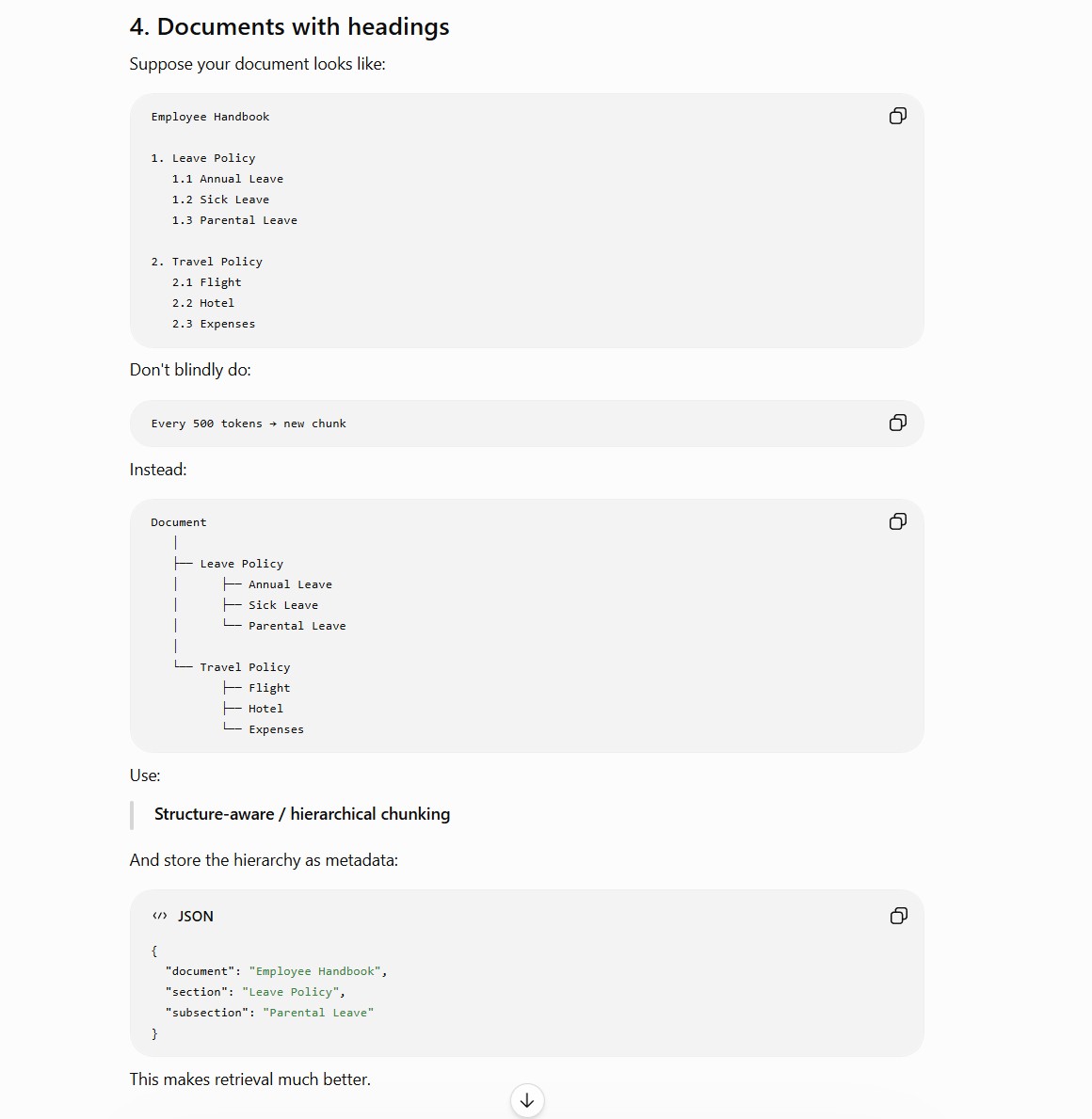
Task: Click the scroll-to-bottom arrow button
Action: click(x=527, y=1100)
